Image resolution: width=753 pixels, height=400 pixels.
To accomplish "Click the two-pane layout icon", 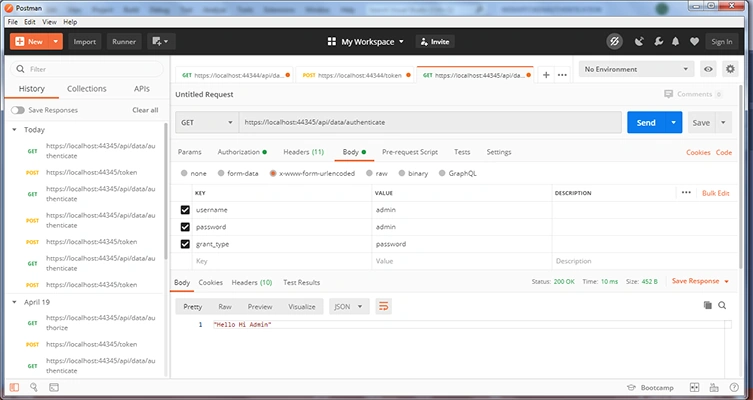I will click(x=694, y=388).
